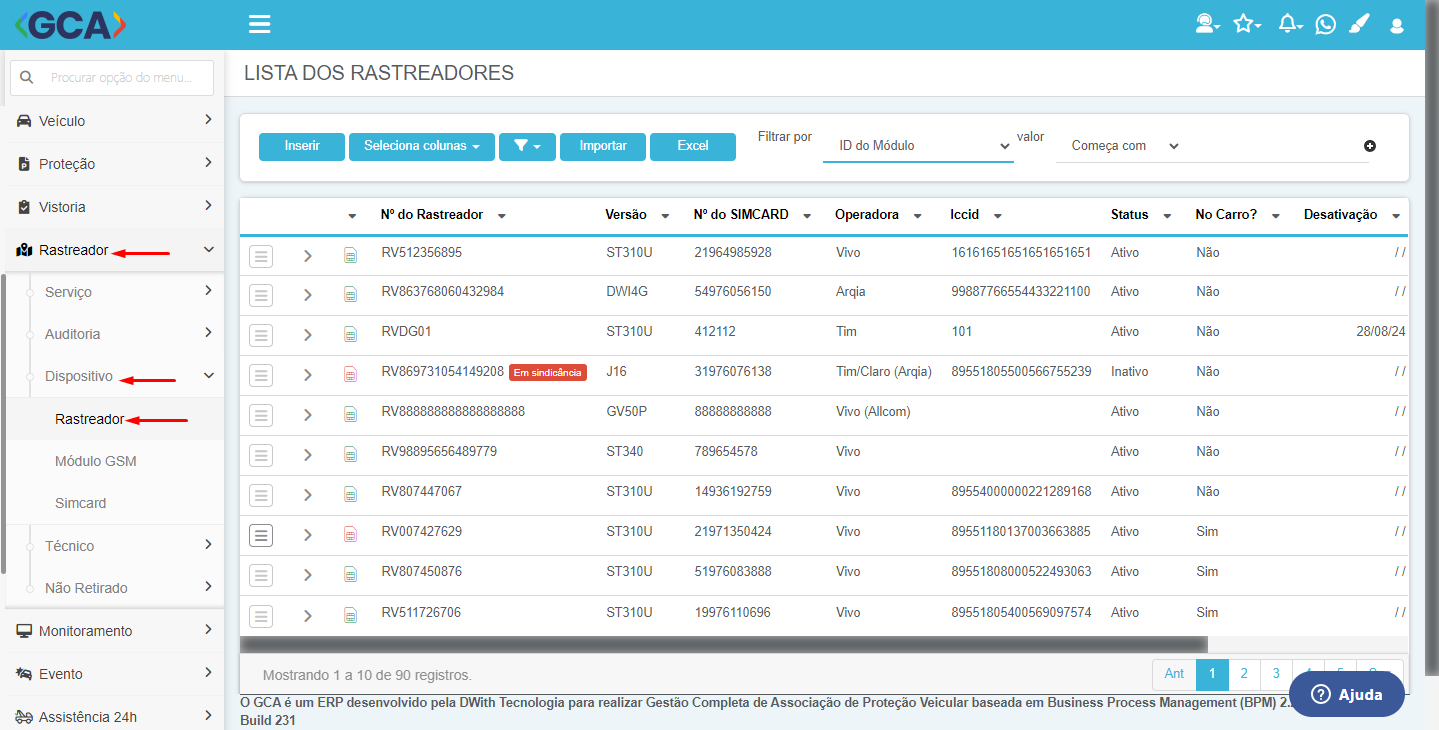This screenshot has width=1439, height=730.
Task: Open row actions menu for RV511726706
Action: tap(261, 616)
